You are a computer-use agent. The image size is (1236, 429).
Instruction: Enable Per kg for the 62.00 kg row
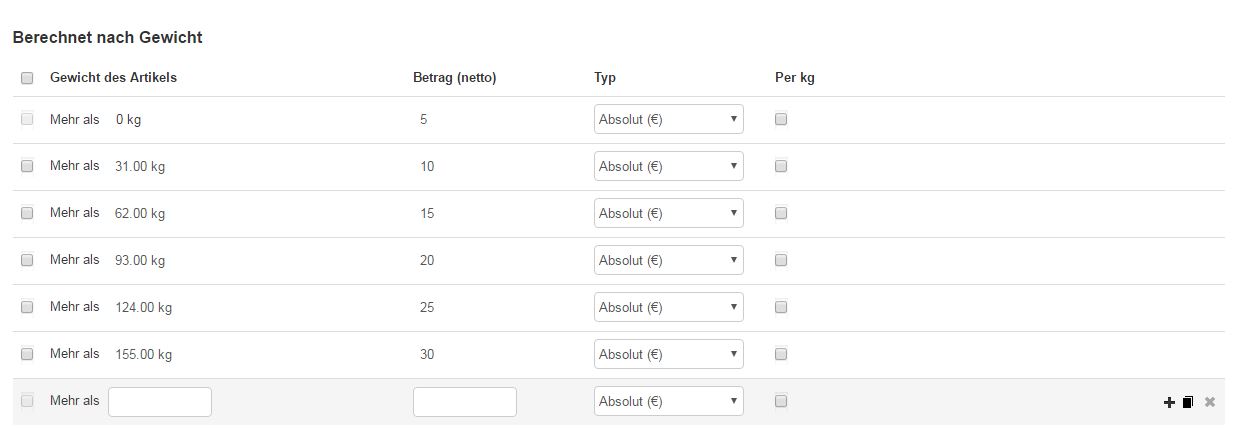click(x=781, y=213)
